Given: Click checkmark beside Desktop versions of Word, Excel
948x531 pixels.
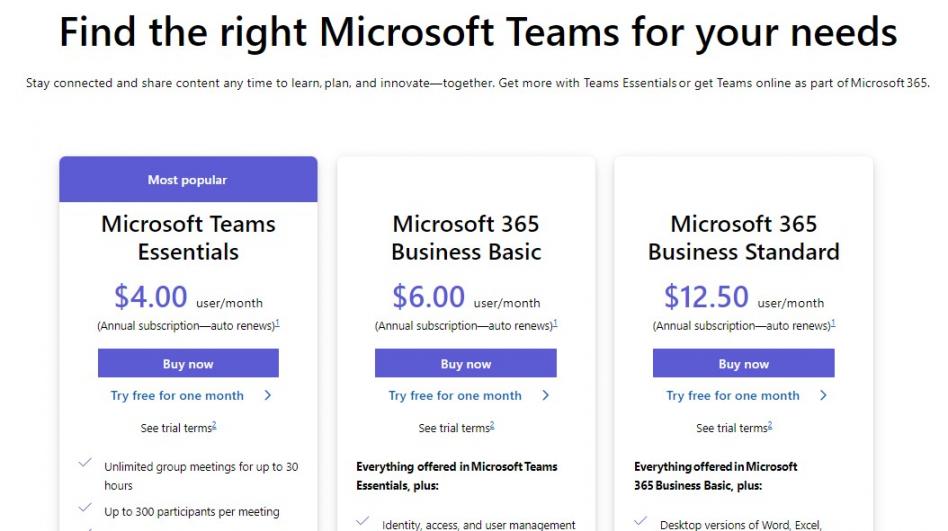Looking at the screenshot, I should point(641,521).
